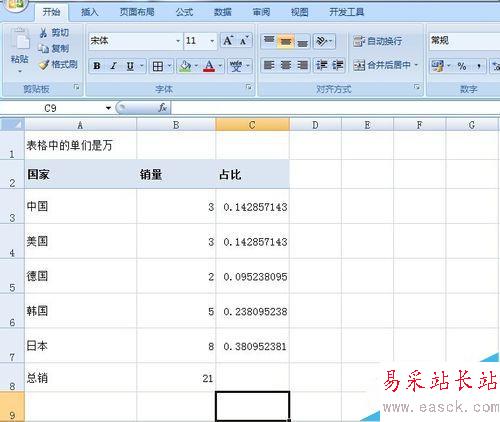The width and height of the screenshot is (500, 422).
Task: Open the Page Layout (页面布局) tab
Action: coord(137,12)
